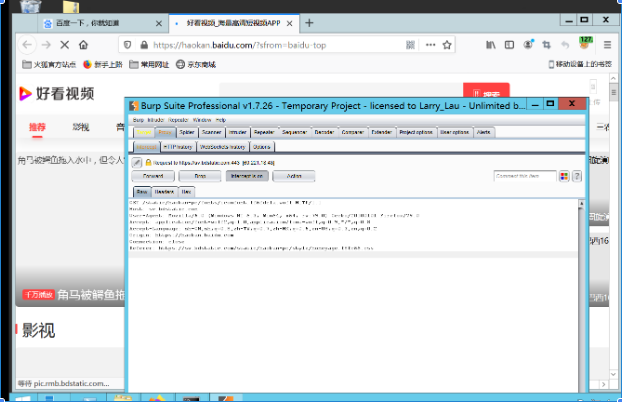Open 新手上路 bookmark
The width and height of the screenshot is (622, 402).
(103, 64)
